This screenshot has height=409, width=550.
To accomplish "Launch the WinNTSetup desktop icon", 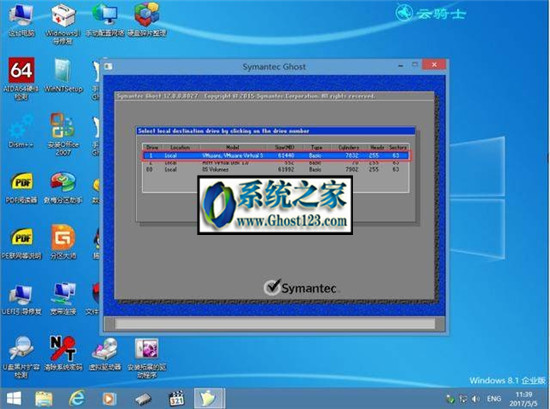I will [63, 75].
